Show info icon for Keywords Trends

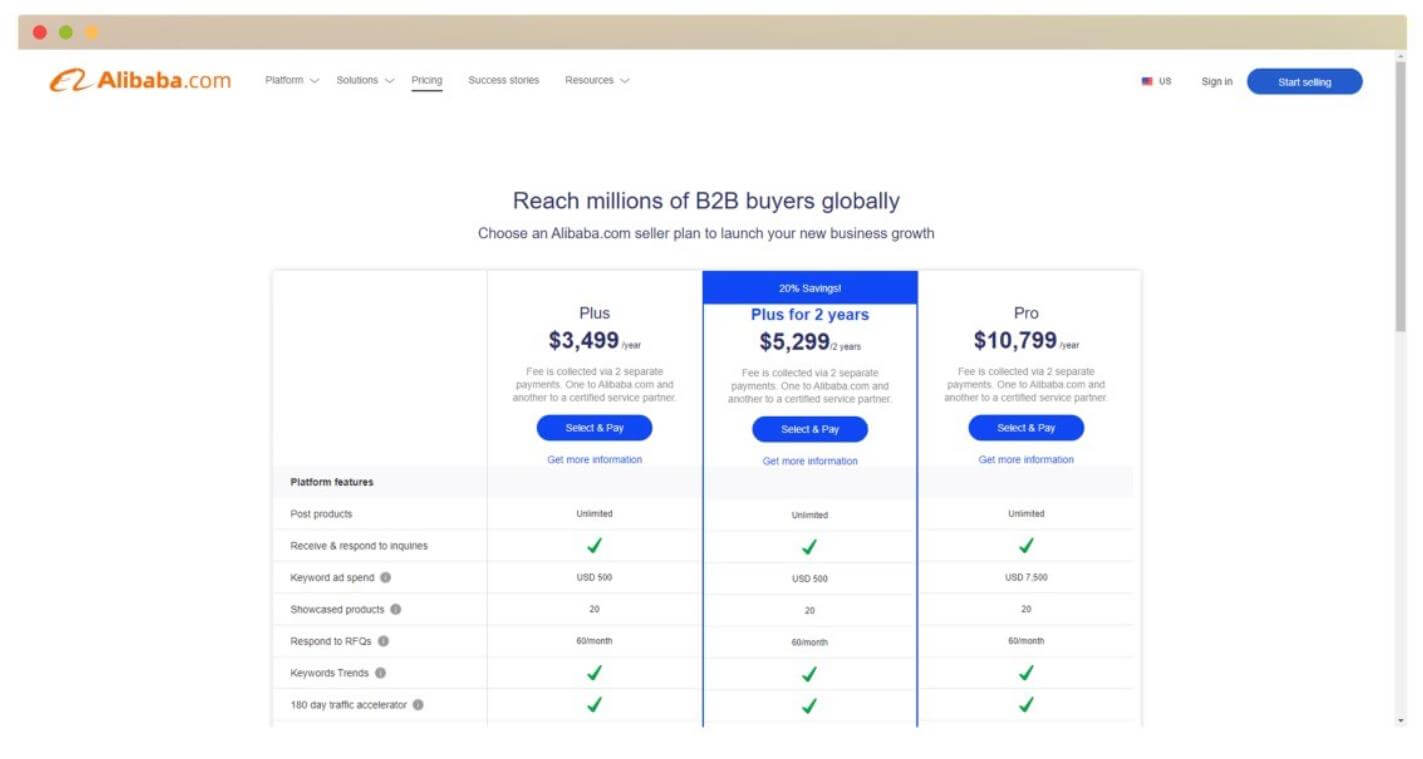380,673
